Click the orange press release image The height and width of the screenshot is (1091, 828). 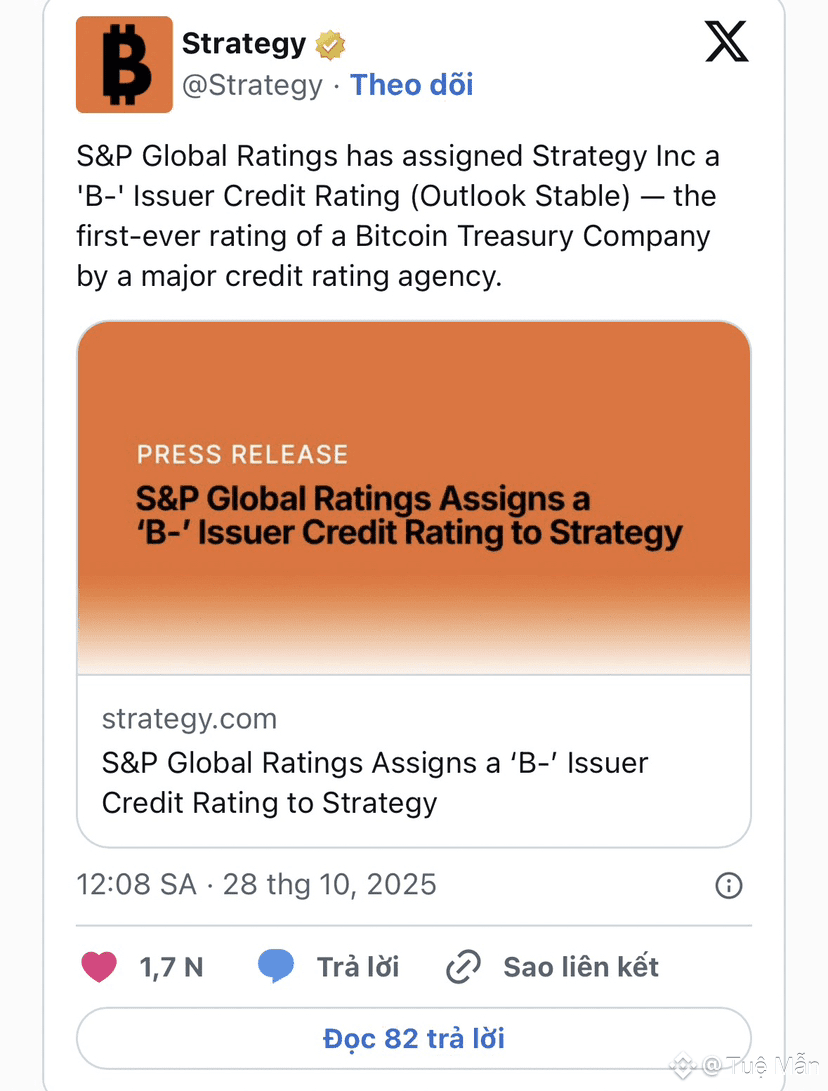pyautogui.click(x=413, y=498)
